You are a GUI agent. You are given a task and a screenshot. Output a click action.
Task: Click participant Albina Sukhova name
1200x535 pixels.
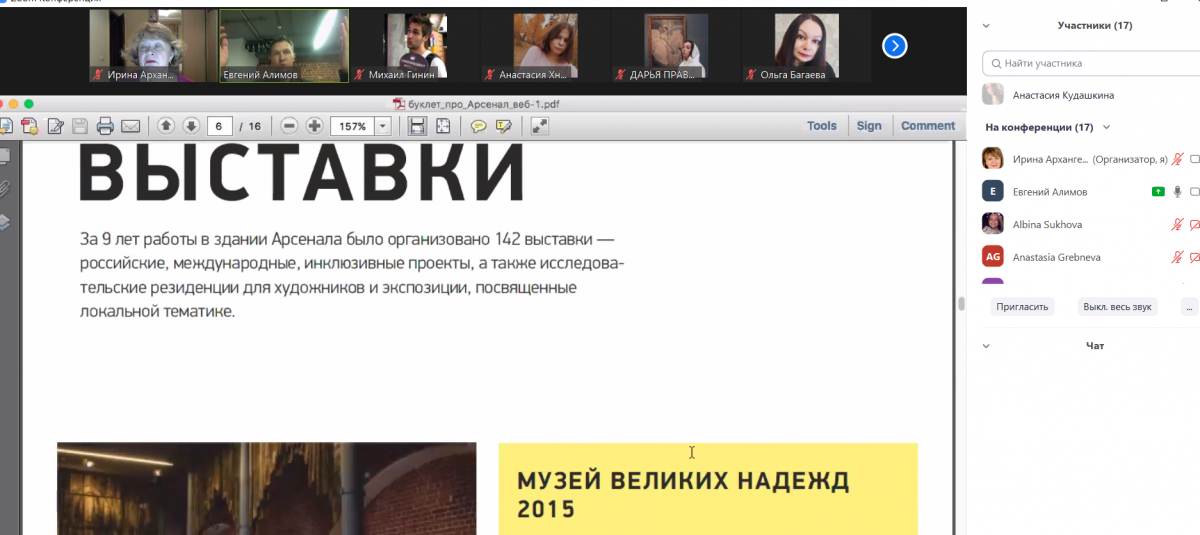pos(1047,224)
